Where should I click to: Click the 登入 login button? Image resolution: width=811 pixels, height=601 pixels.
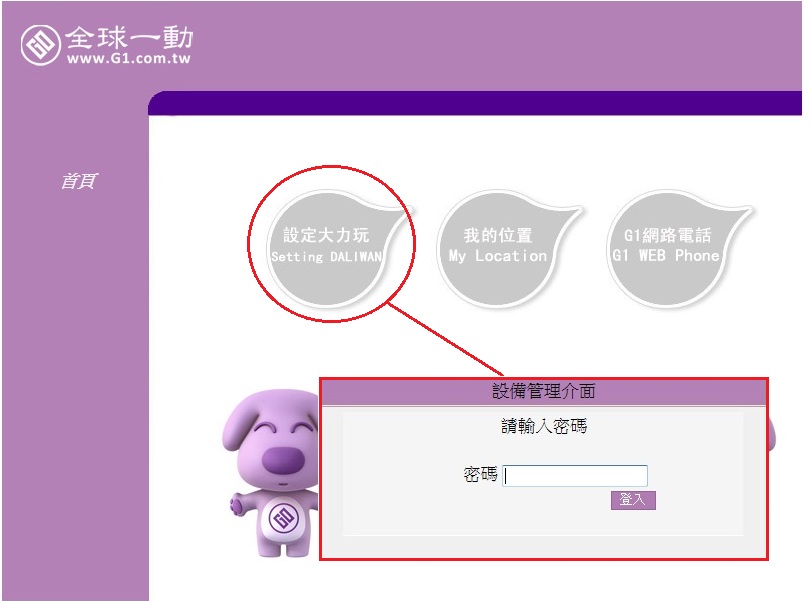click(633, 500)
